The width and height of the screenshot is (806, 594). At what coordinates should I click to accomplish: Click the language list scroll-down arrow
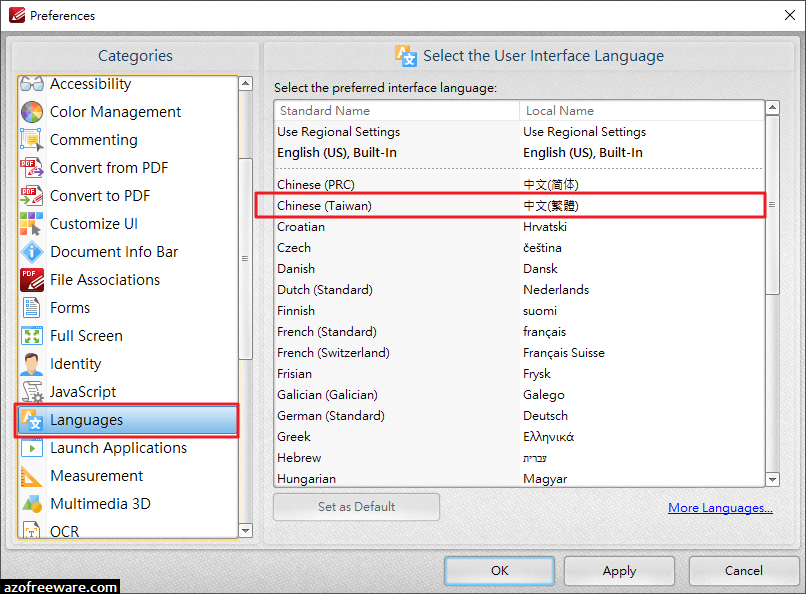point(772,479)
